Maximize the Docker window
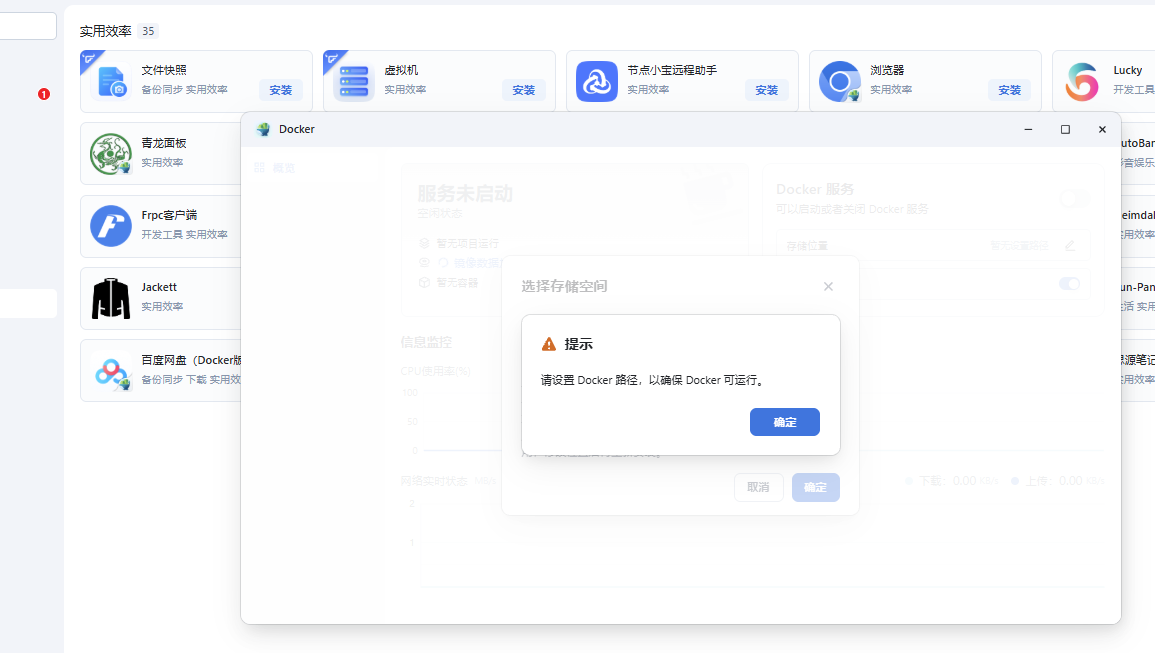The height and width of the screenshot is (653, 1155). (1065, 130)
